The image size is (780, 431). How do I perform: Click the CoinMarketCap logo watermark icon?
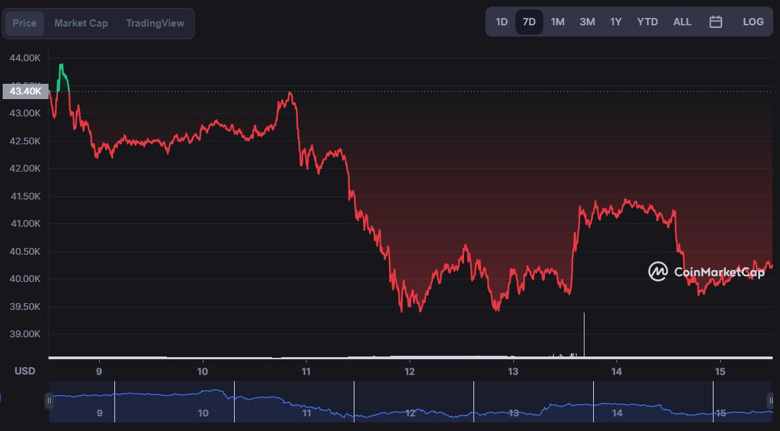click(658, 271)
